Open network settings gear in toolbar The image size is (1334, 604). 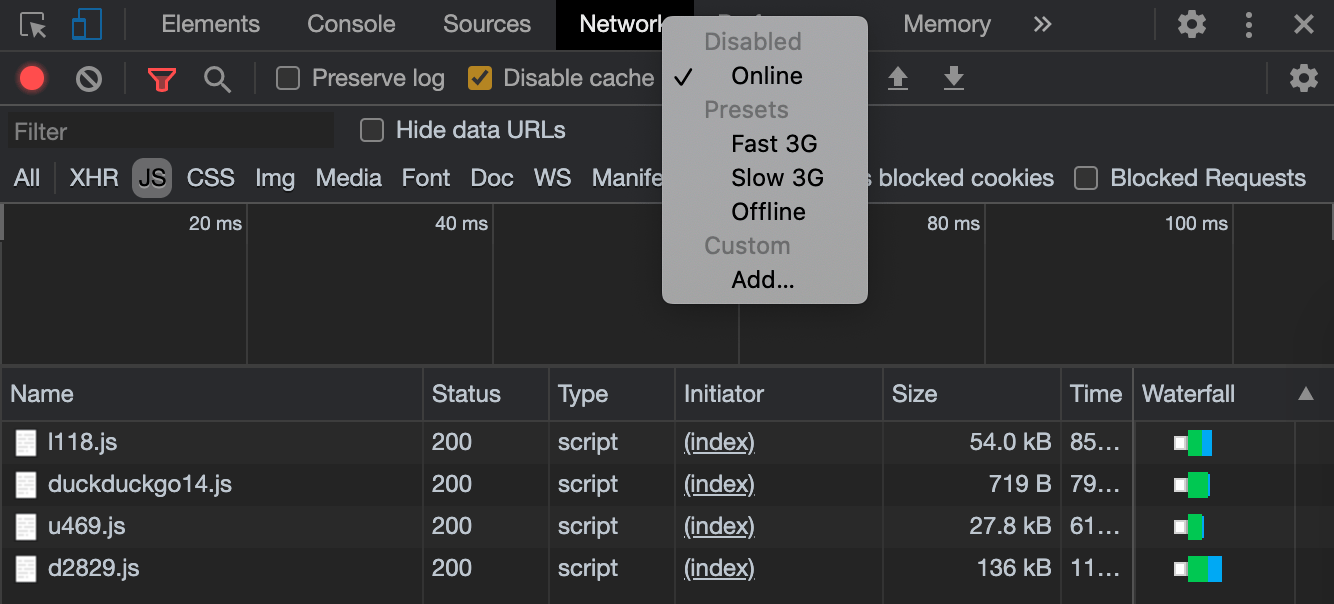pos(1303,78)
